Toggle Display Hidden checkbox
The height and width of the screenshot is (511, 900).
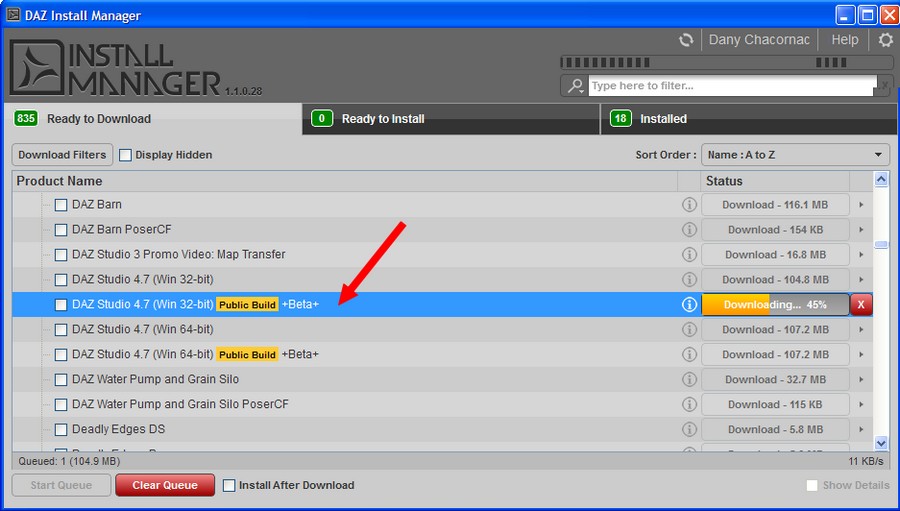[125, 155]
